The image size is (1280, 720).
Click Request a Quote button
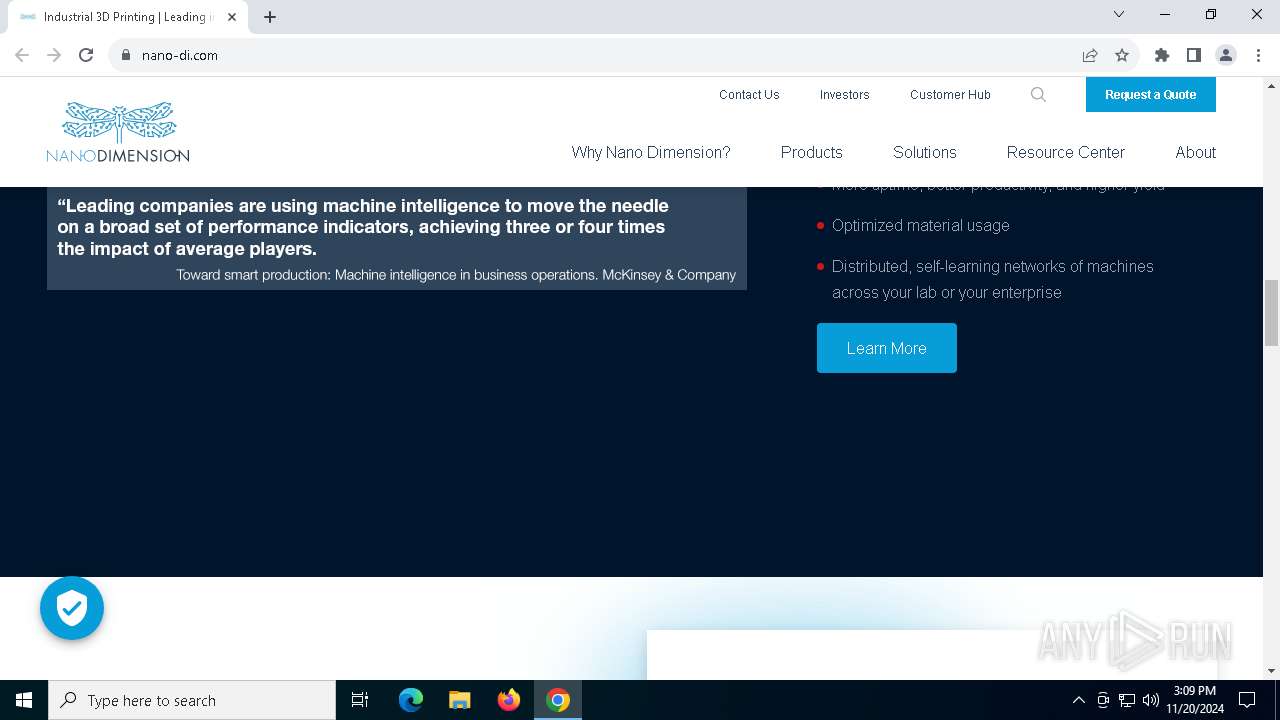(1151, 94)
